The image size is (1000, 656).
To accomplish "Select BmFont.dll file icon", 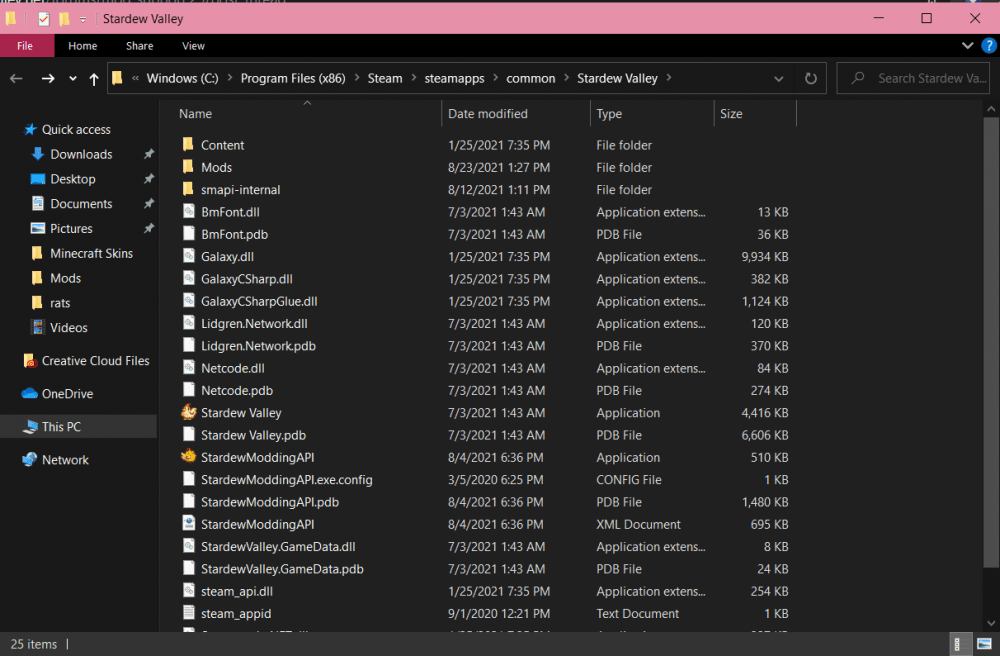I will [x=189, y=212].
